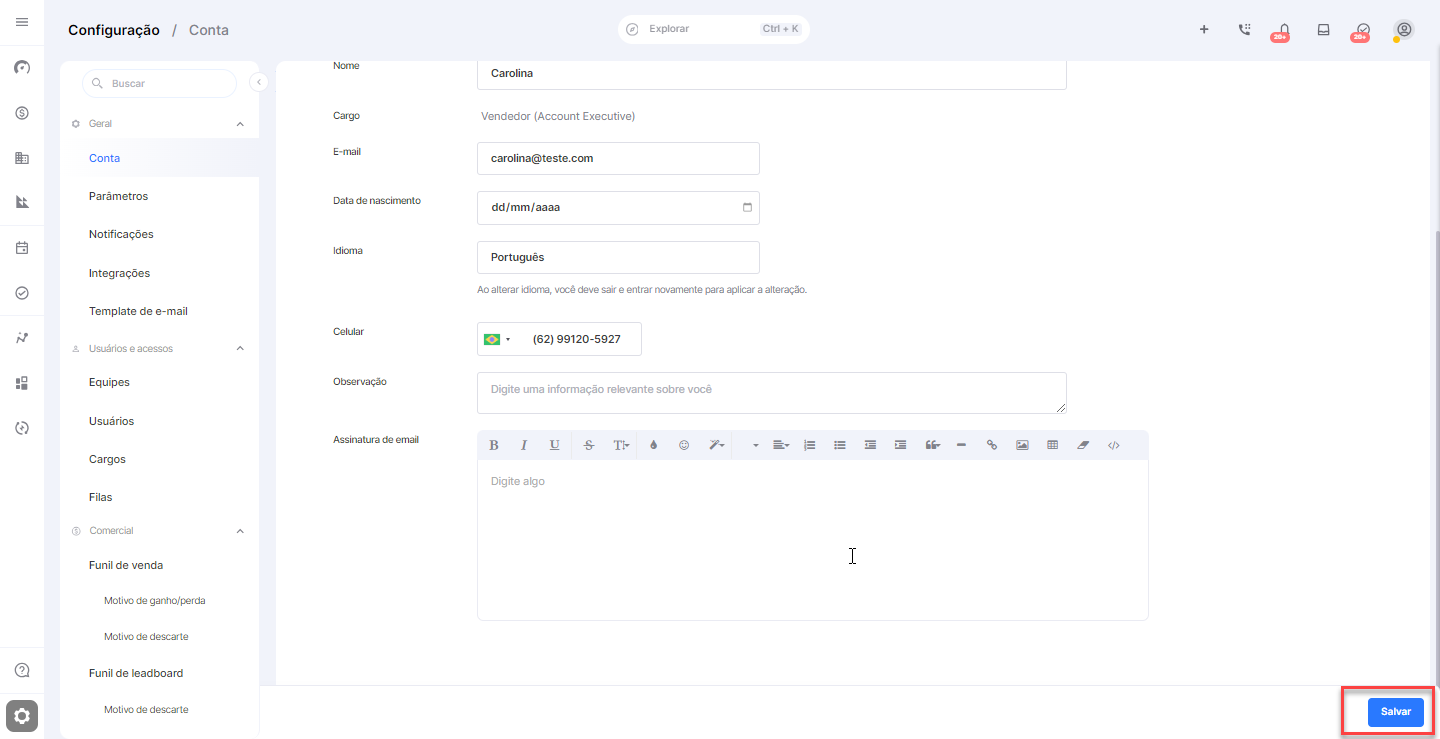Viewport: 1440px width, 739px height.
Task: Open Idioma language dropdown
Action: click(618, 257)
